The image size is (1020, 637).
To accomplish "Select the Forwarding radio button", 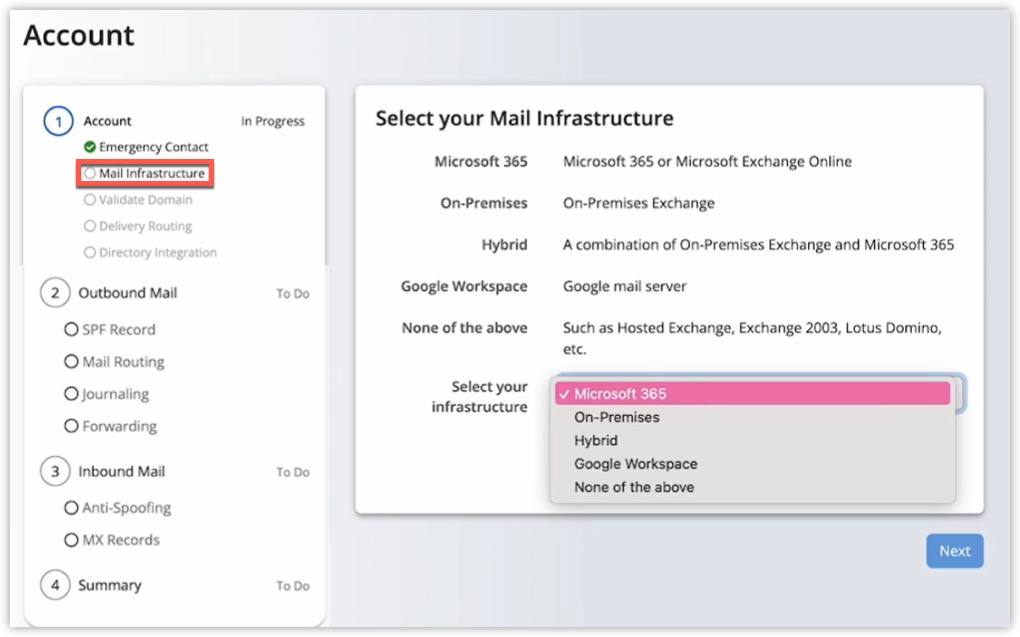I will coord(71,425).
